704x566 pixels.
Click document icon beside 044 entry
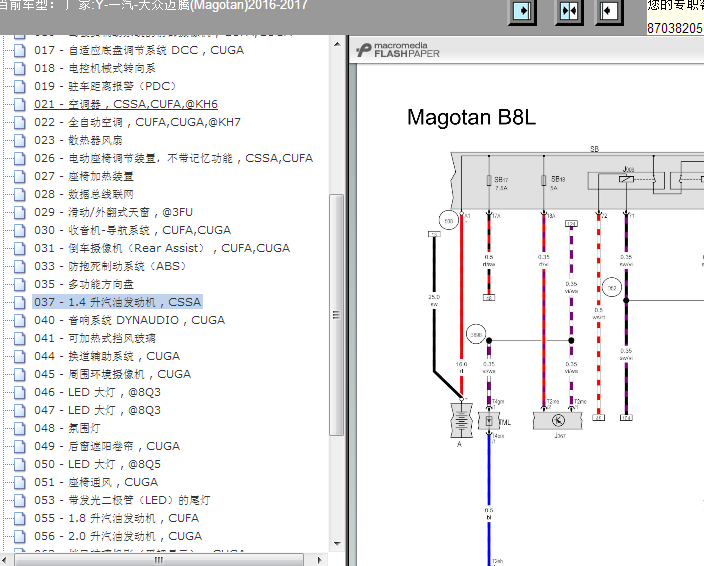(x=19, y=356)
